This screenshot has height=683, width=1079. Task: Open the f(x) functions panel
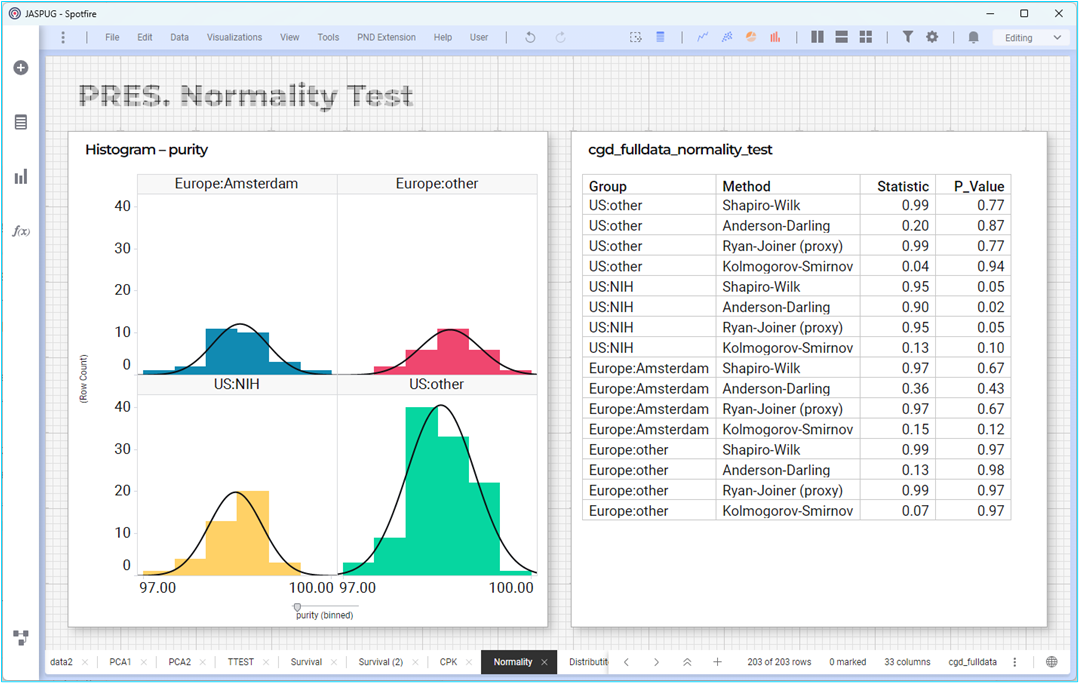pos(21,231)
